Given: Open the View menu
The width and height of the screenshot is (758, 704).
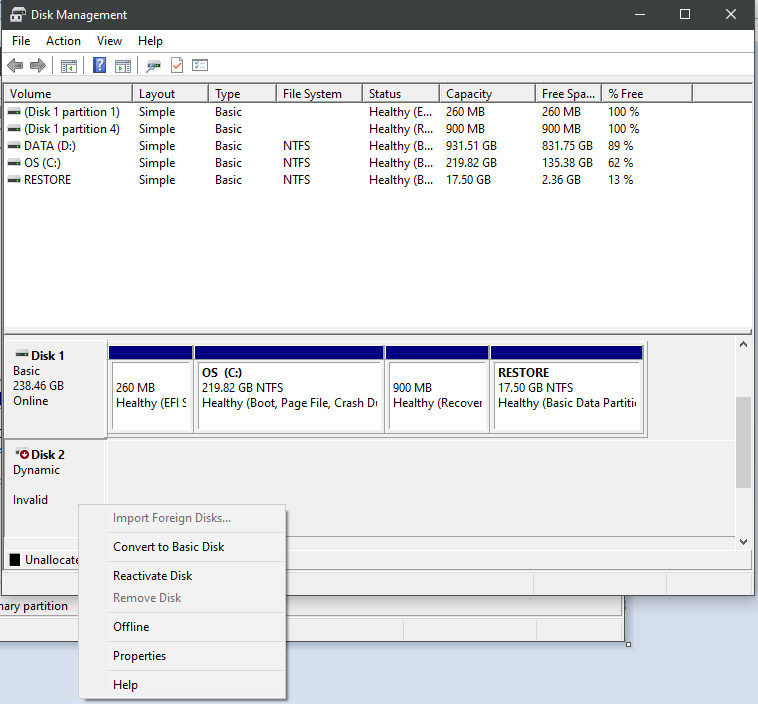Looking at the screenshot, I should click(109, 41).
